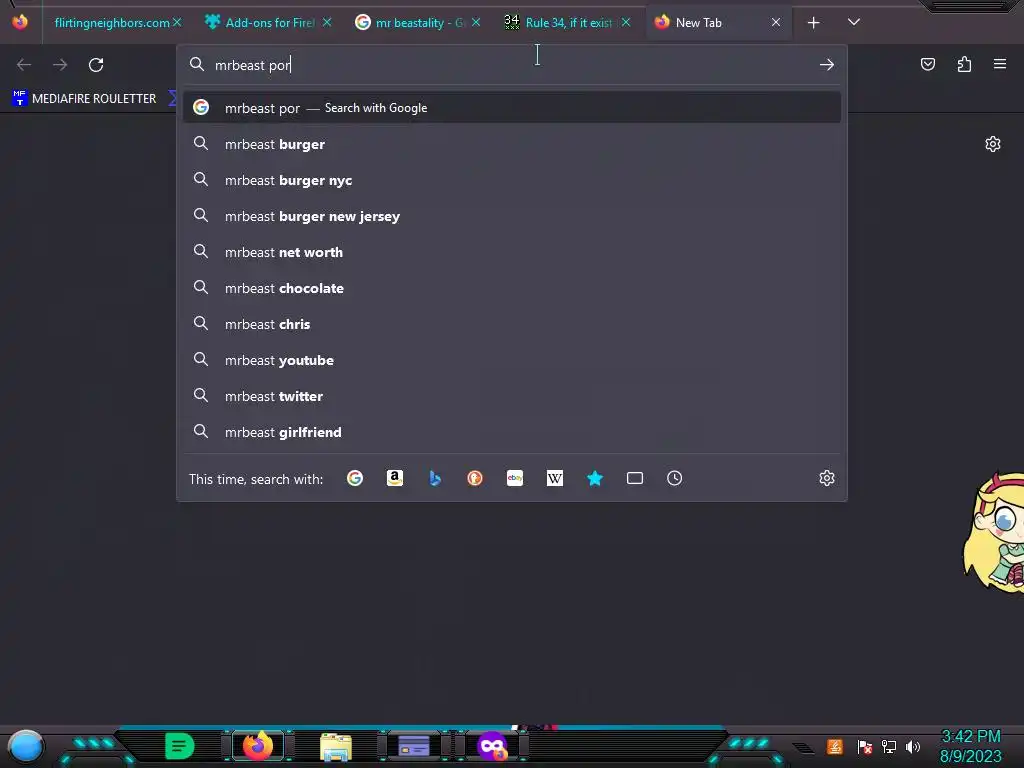Image resolution: width=1024 pixels, height=768 pixels.
Task: Click the Star Butterfly desktop character
Action: pyautogui.click(x=994, y=532)
